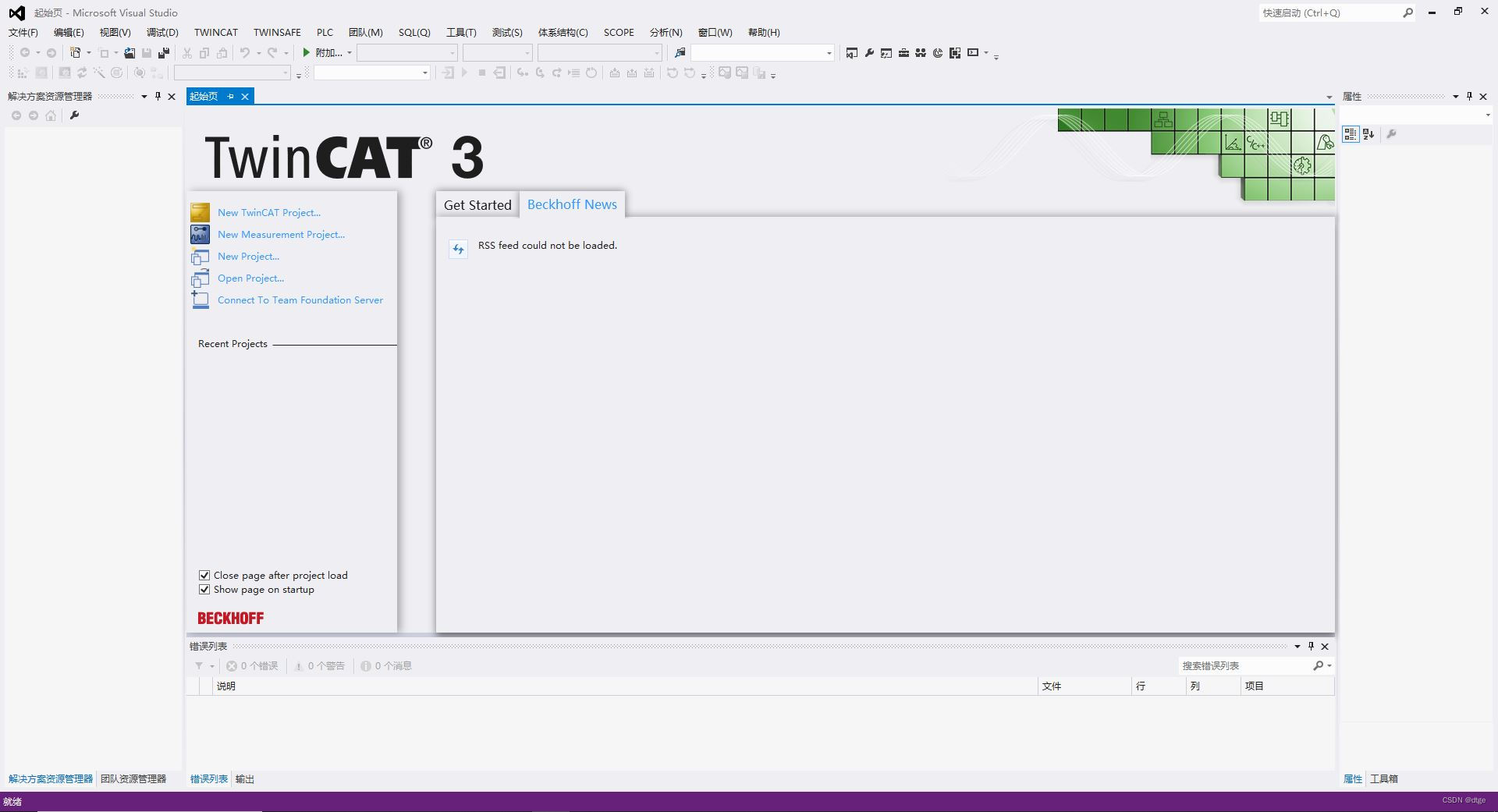This screenshot has width=1498, height=812.
Task: Click the 搜索错误列表 search field
Action: point(1245,665)
